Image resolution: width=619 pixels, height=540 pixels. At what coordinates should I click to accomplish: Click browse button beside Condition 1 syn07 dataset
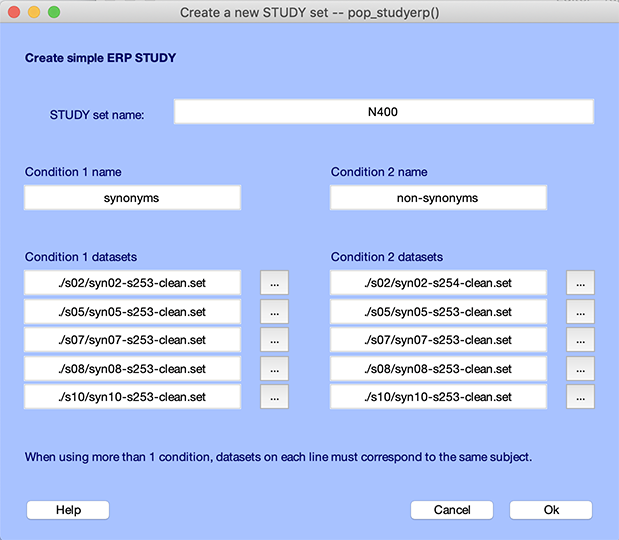[274, 340]
